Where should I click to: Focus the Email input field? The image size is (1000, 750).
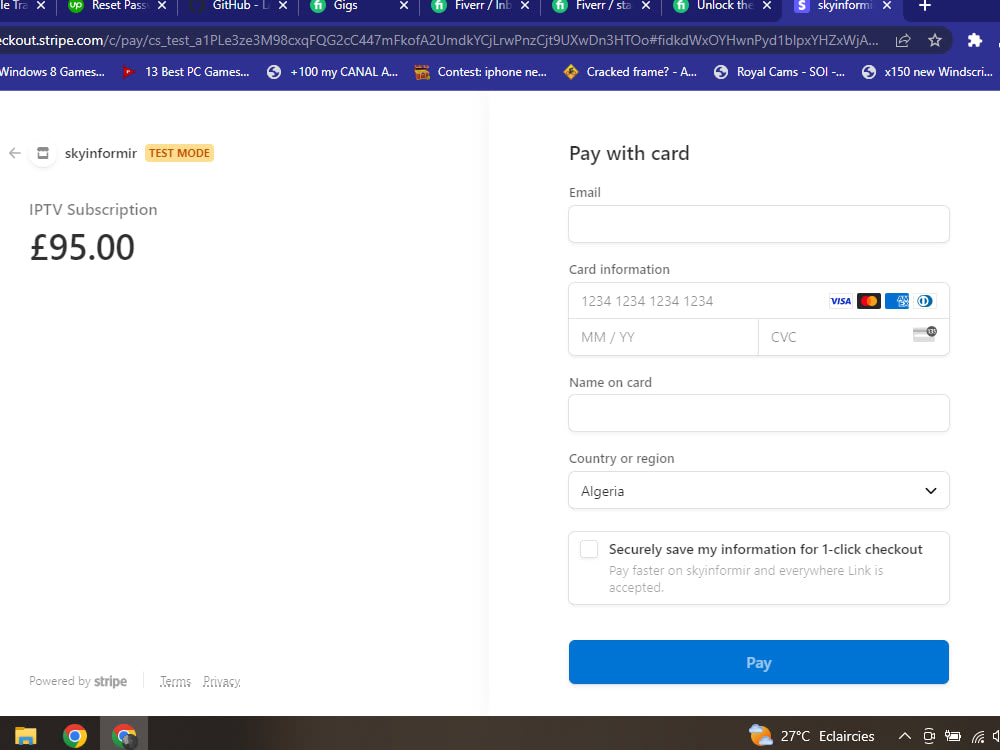coord(758,224)
